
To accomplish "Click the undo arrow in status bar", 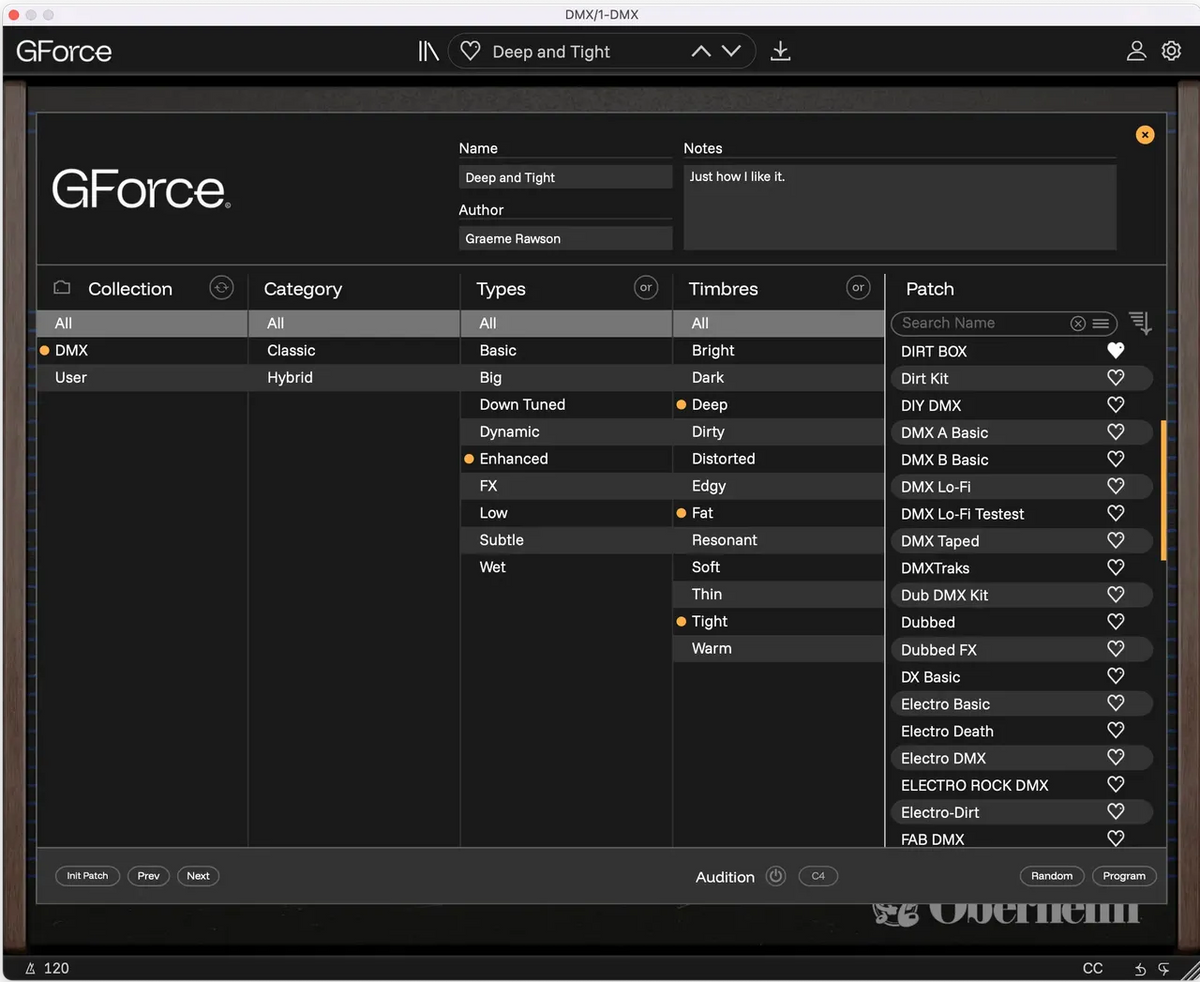I will (1141, 969).
